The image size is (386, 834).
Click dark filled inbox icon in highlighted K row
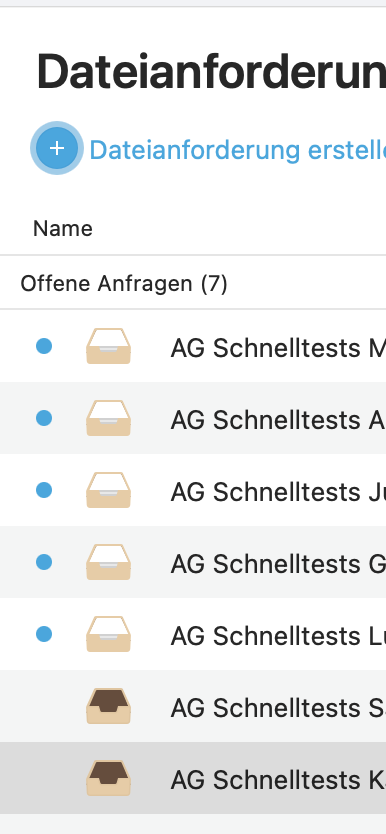coord(108,778)
